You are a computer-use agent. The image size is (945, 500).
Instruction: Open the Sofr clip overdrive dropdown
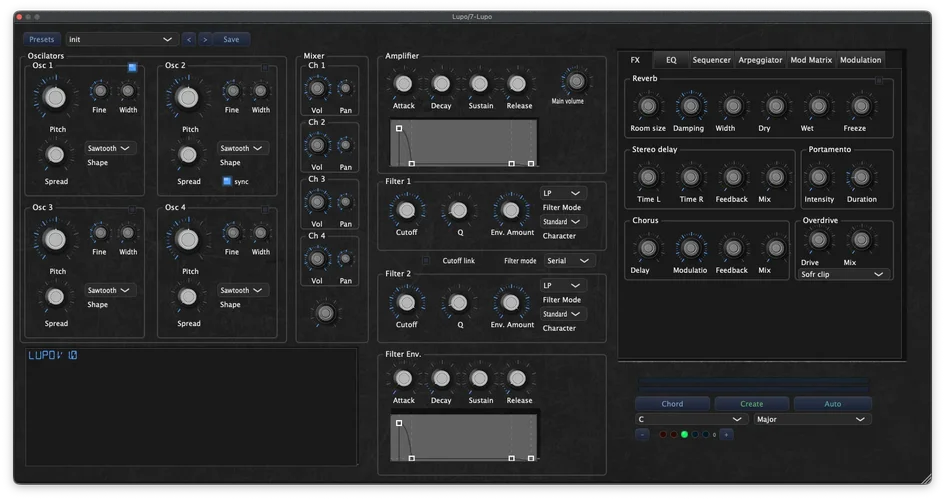pos(843,274)
